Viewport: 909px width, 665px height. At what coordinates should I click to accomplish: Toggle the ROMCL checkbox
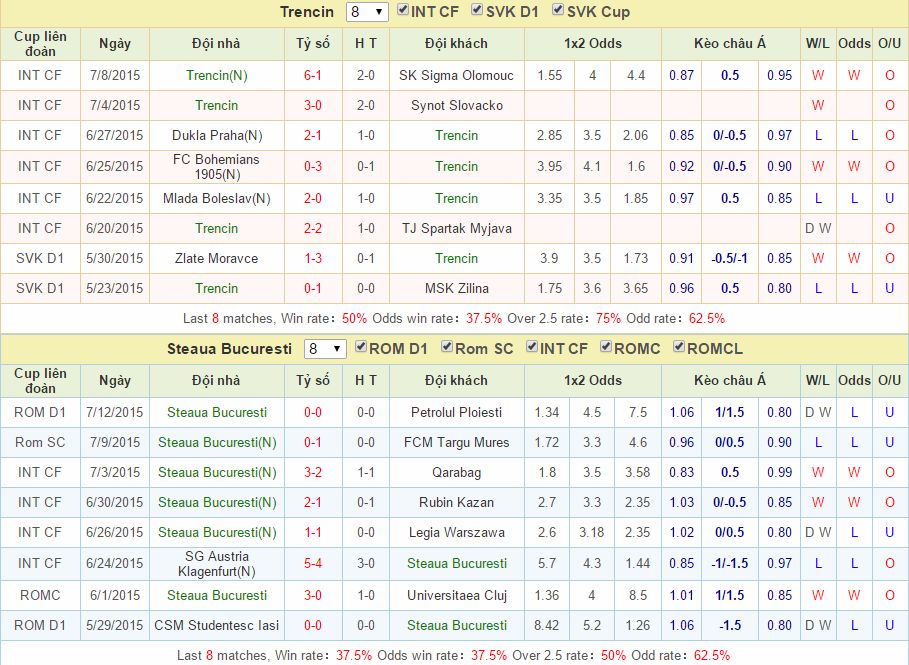pos(679,347)
